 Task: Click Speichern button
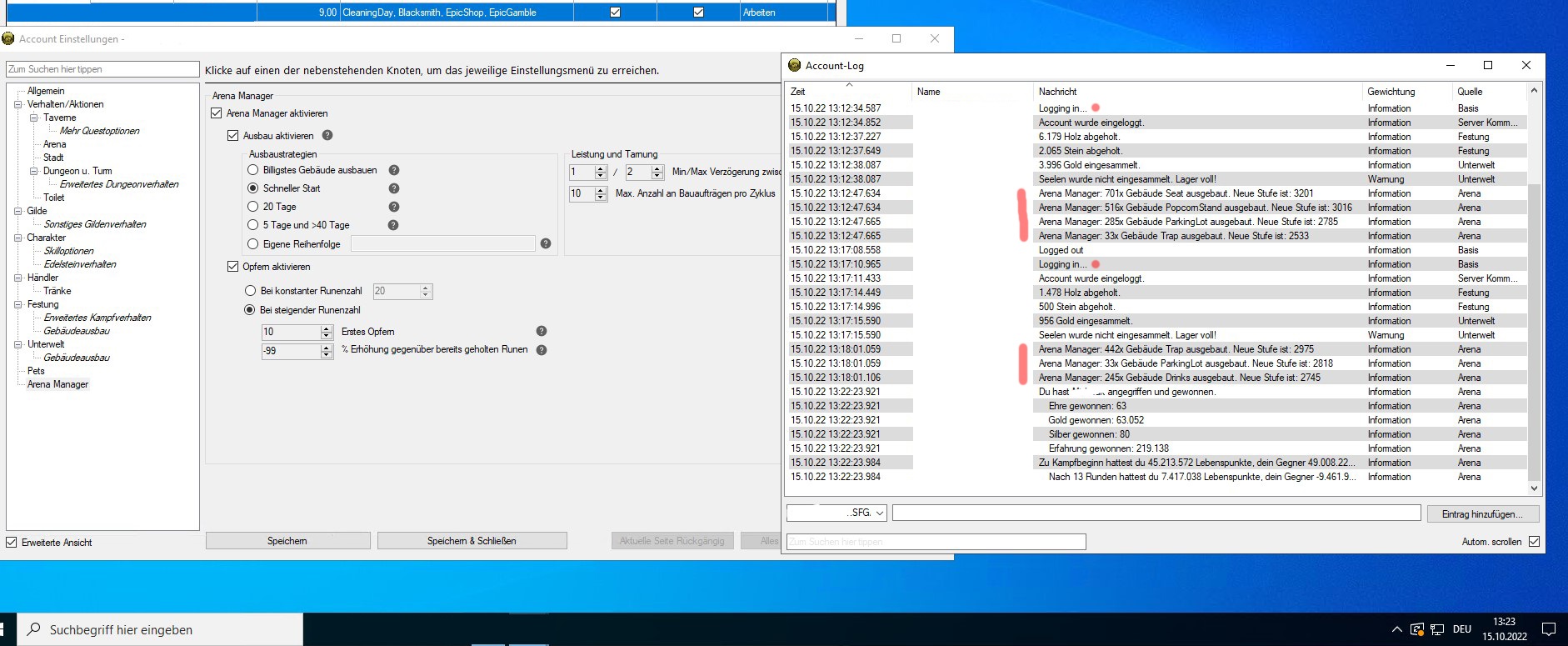pyautogui.click(x=287, y=541)
